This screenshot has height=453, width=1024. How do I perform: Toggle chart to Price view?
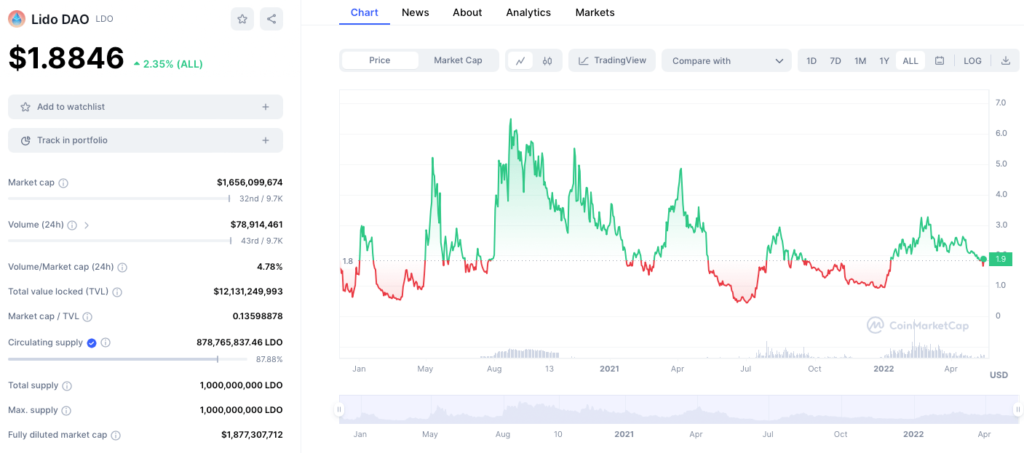380,61
